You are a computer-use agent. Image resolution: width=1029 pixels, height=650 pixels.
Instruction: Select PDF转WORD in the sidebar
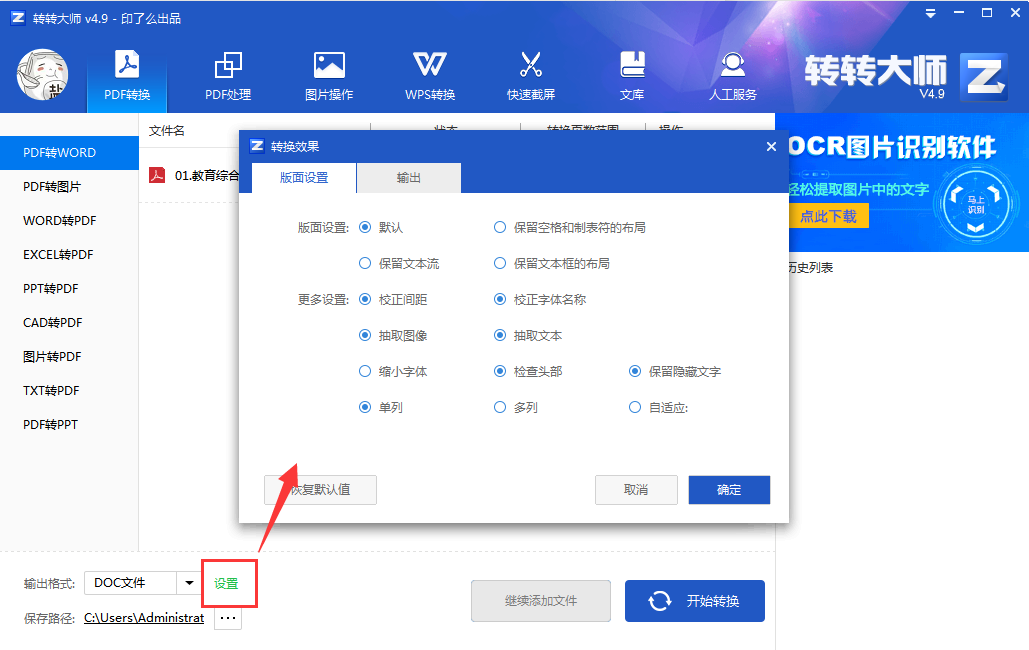69,152
